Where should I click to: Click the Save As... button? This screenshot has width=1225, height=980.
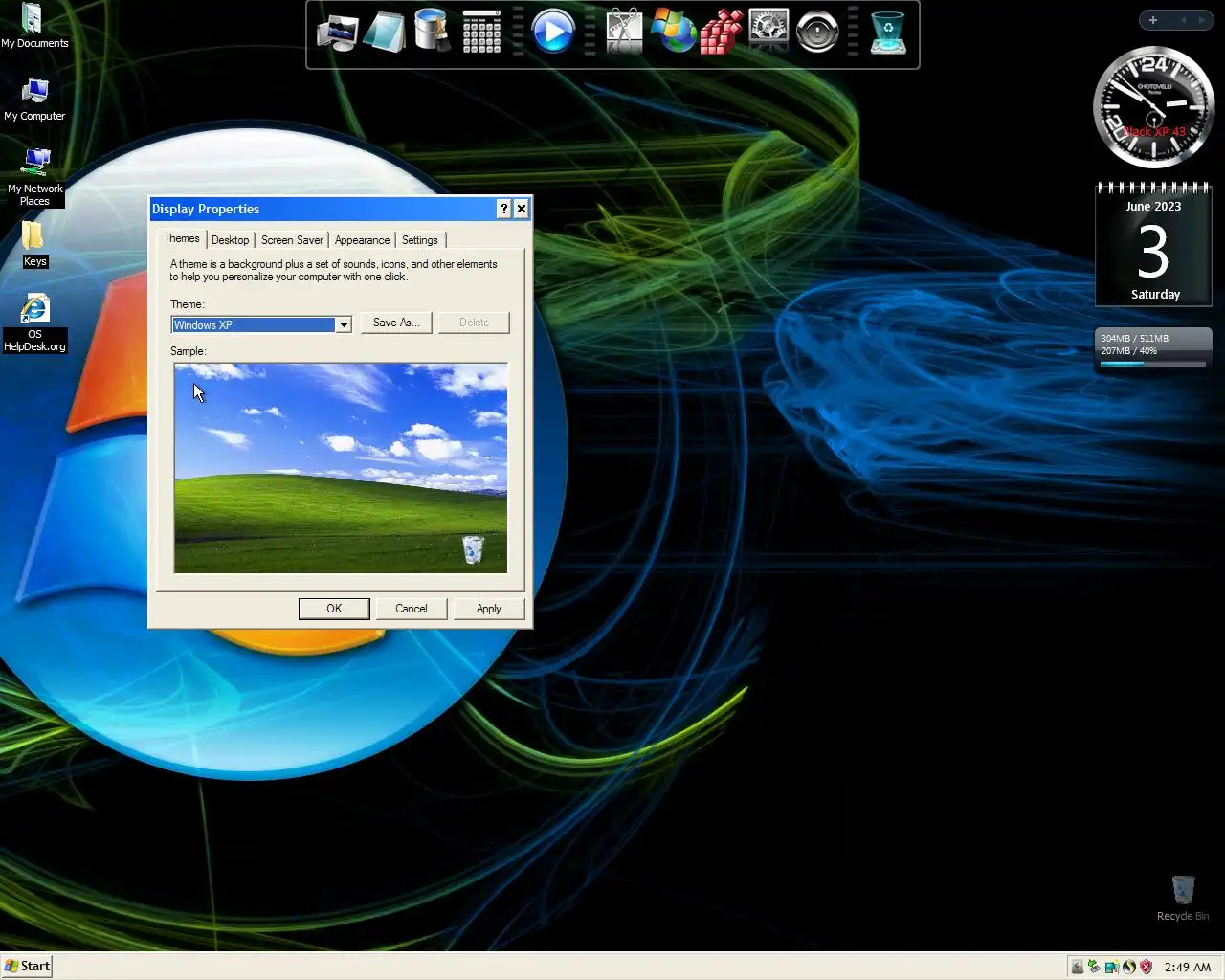click(x=396, y=323)
